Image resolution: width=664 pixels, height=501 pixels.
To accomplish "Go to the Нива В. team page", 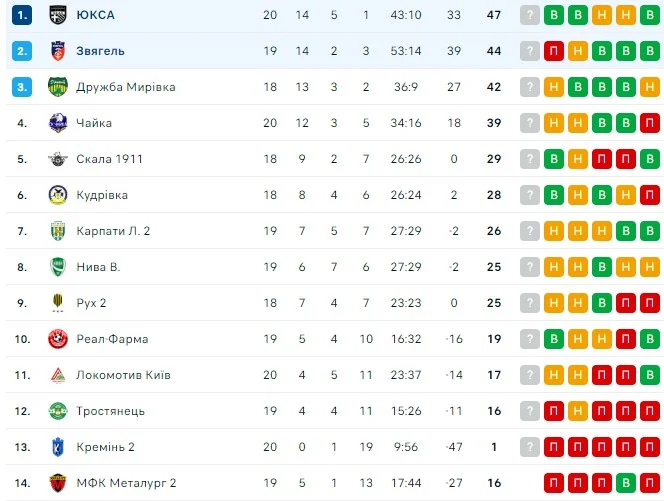I will tap(98, 267).
